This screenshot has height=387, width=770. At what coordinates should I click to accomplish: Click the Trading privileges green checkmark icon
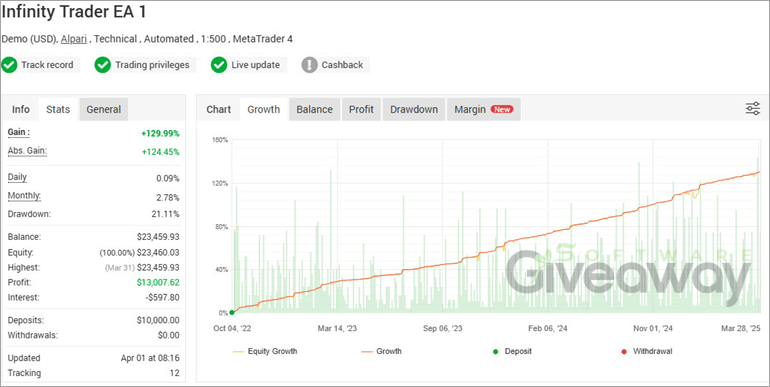pos(103,65)
